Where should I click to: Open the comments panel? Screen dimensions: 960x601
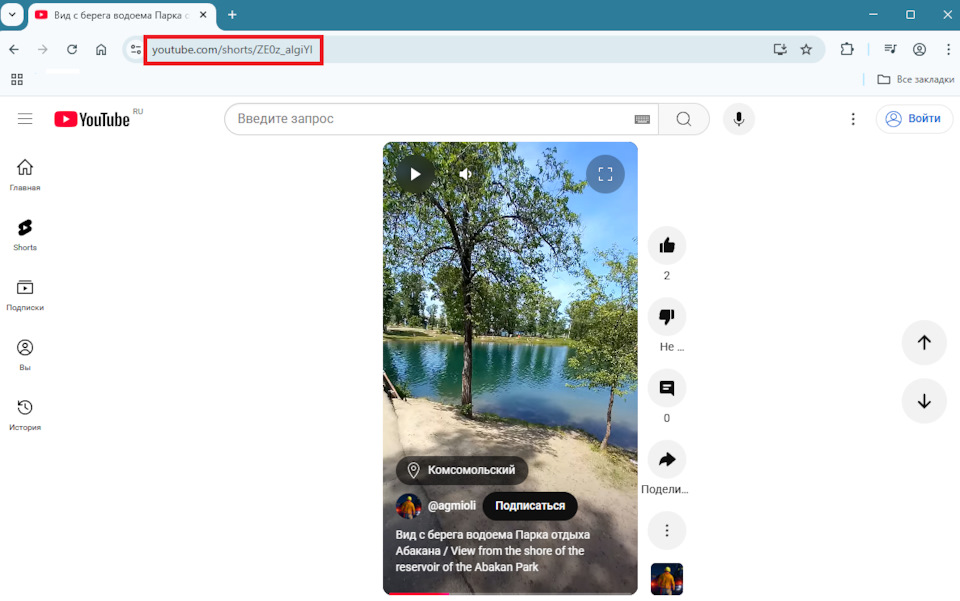pyautogui.click(x=667, y=388)
